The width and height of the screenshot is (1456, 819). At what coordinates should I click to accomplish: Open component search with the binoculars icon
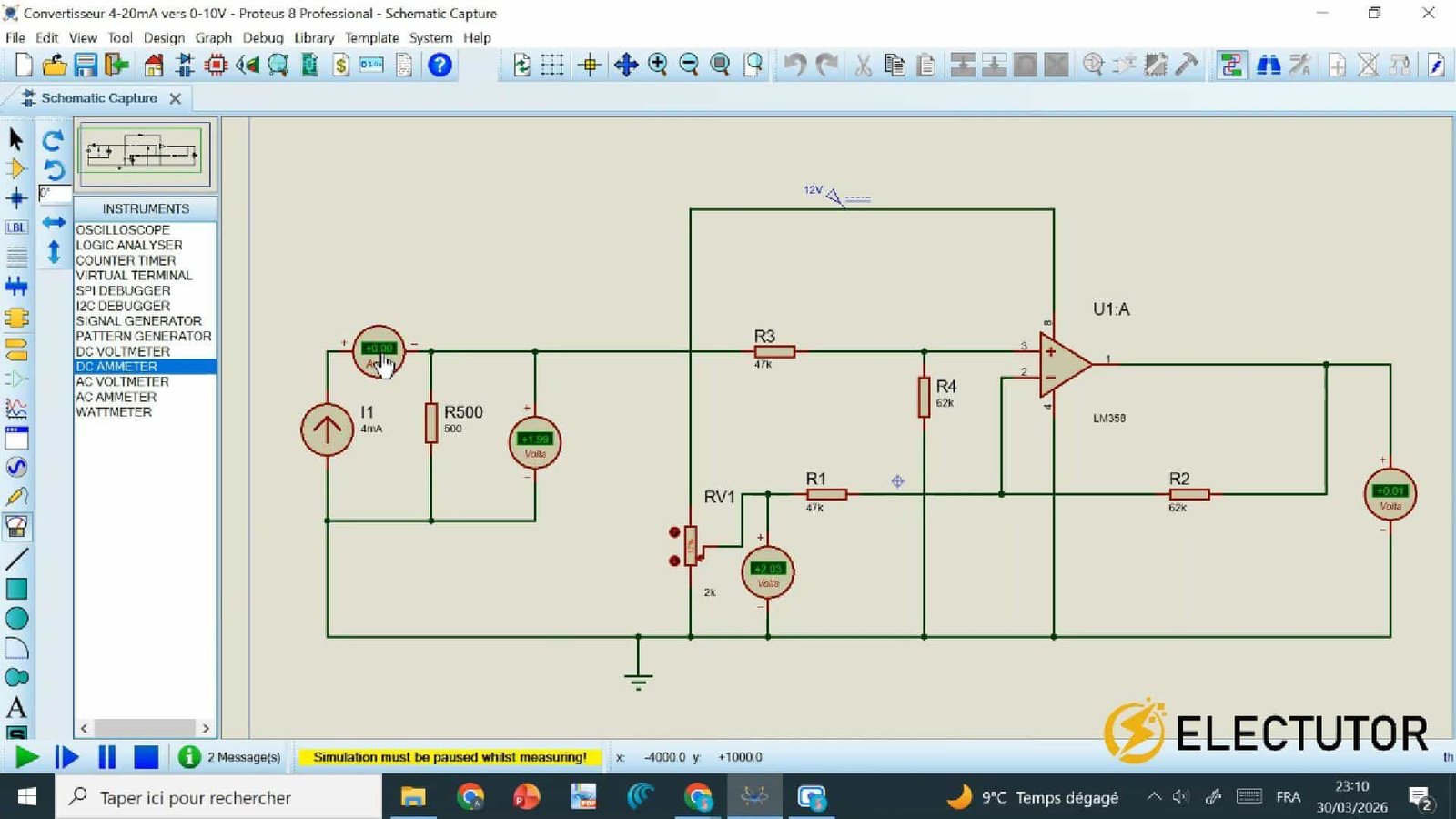pos(1270,65)
